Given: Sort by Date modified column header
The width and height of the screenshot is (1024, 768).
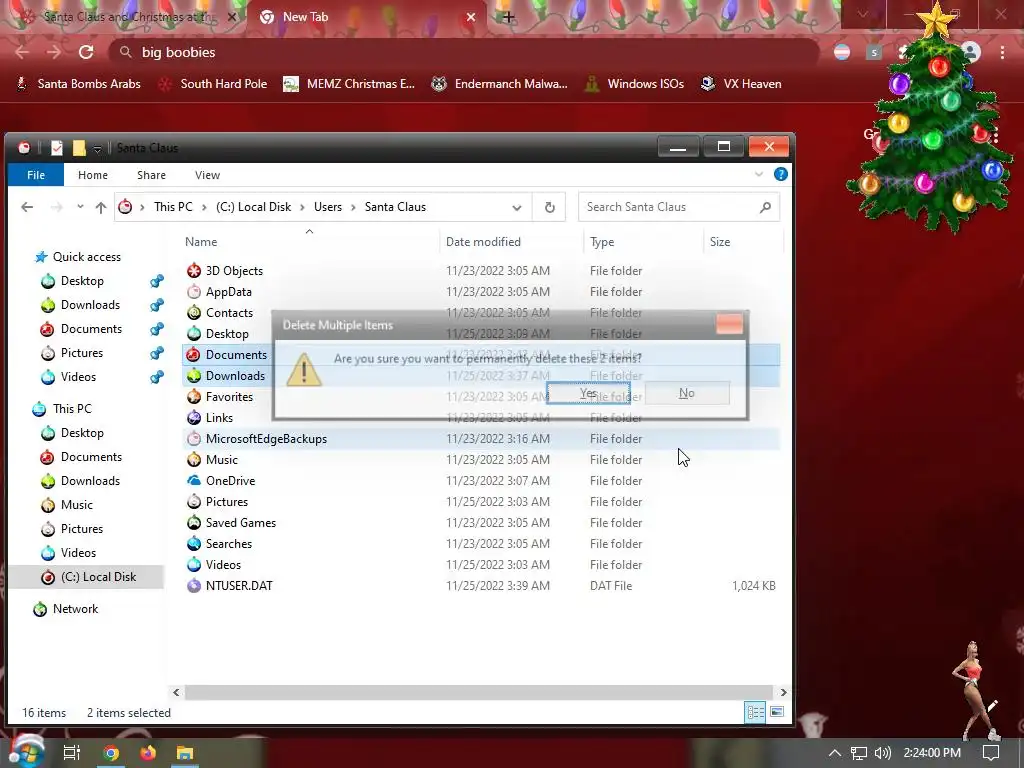Looking at the screenshot, I should [x=483, y=242].
